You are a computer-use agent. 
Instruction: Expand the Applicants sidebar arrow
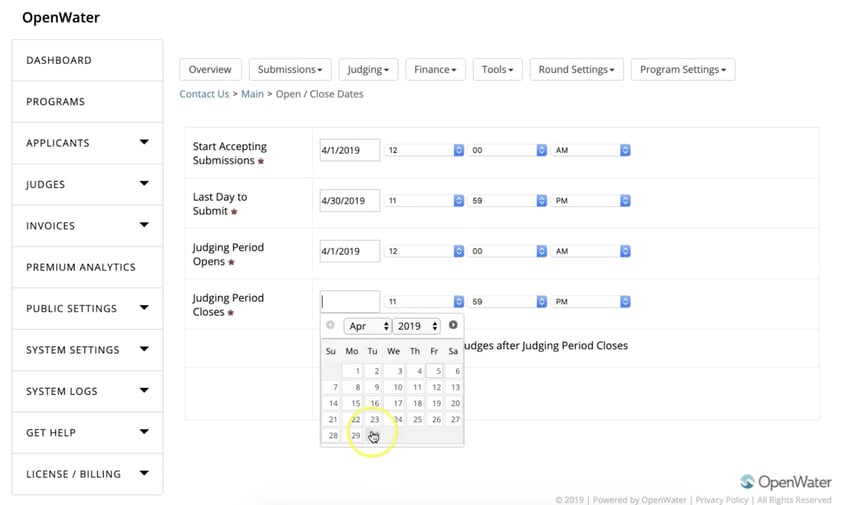click(x=144, y=143)
